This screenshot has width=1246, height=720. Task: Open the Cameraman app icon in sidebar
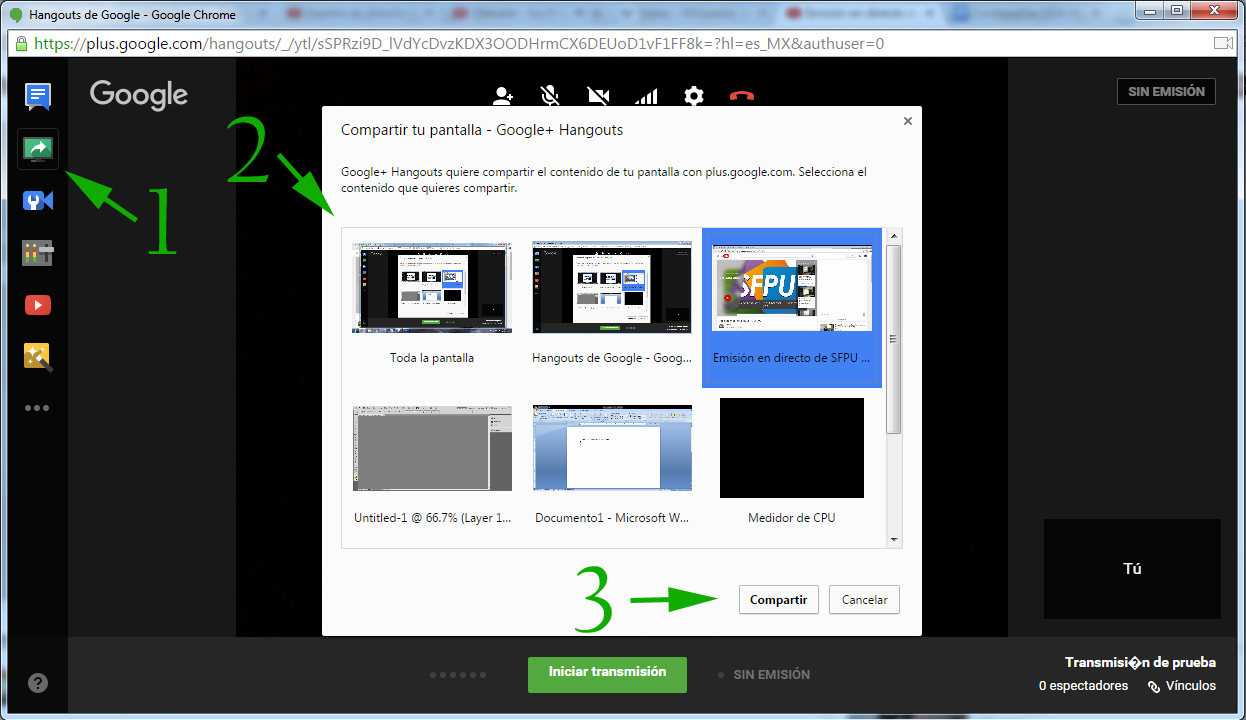[x=38, y=201]
